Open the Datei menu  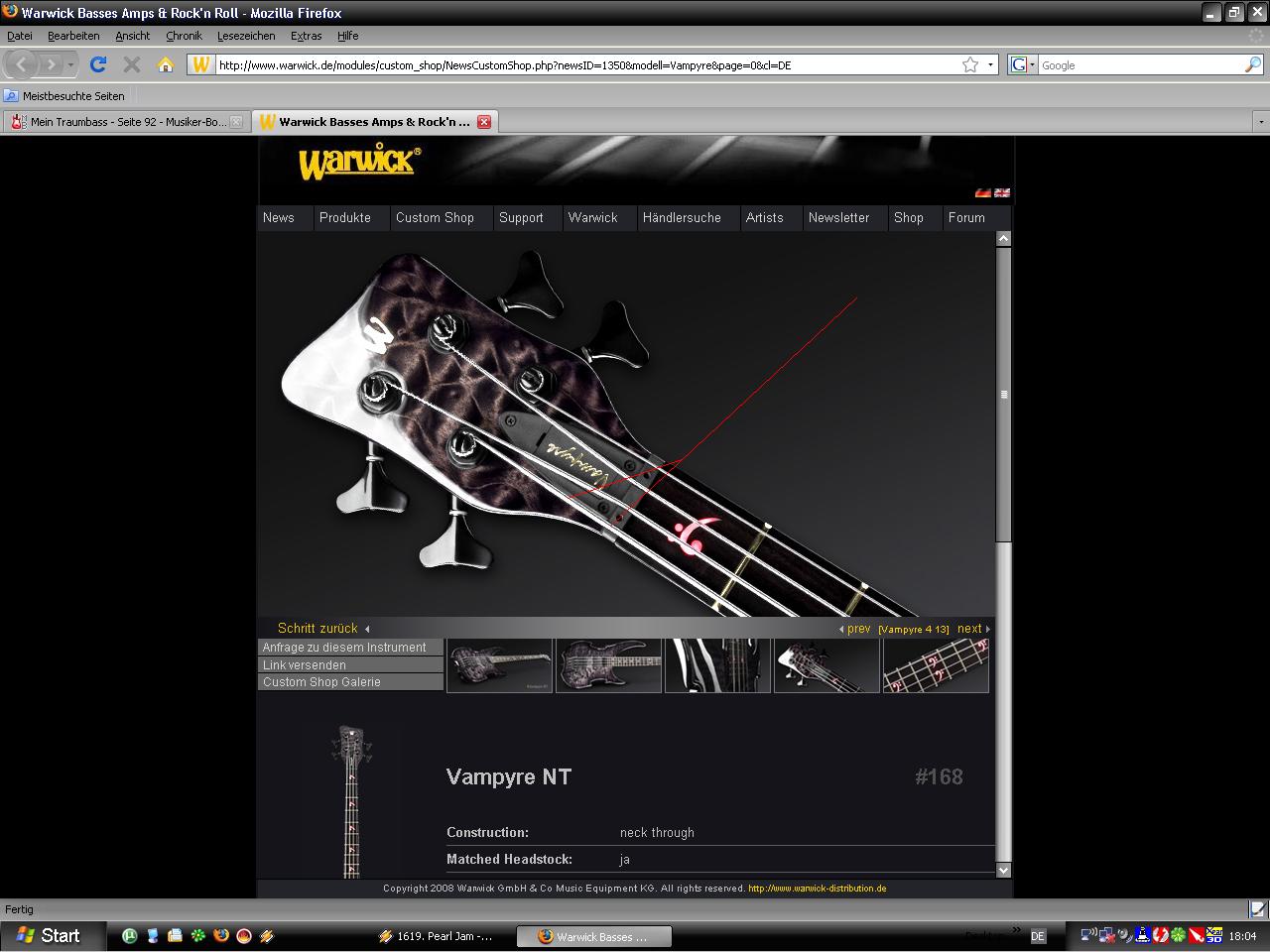coord(20,36)
